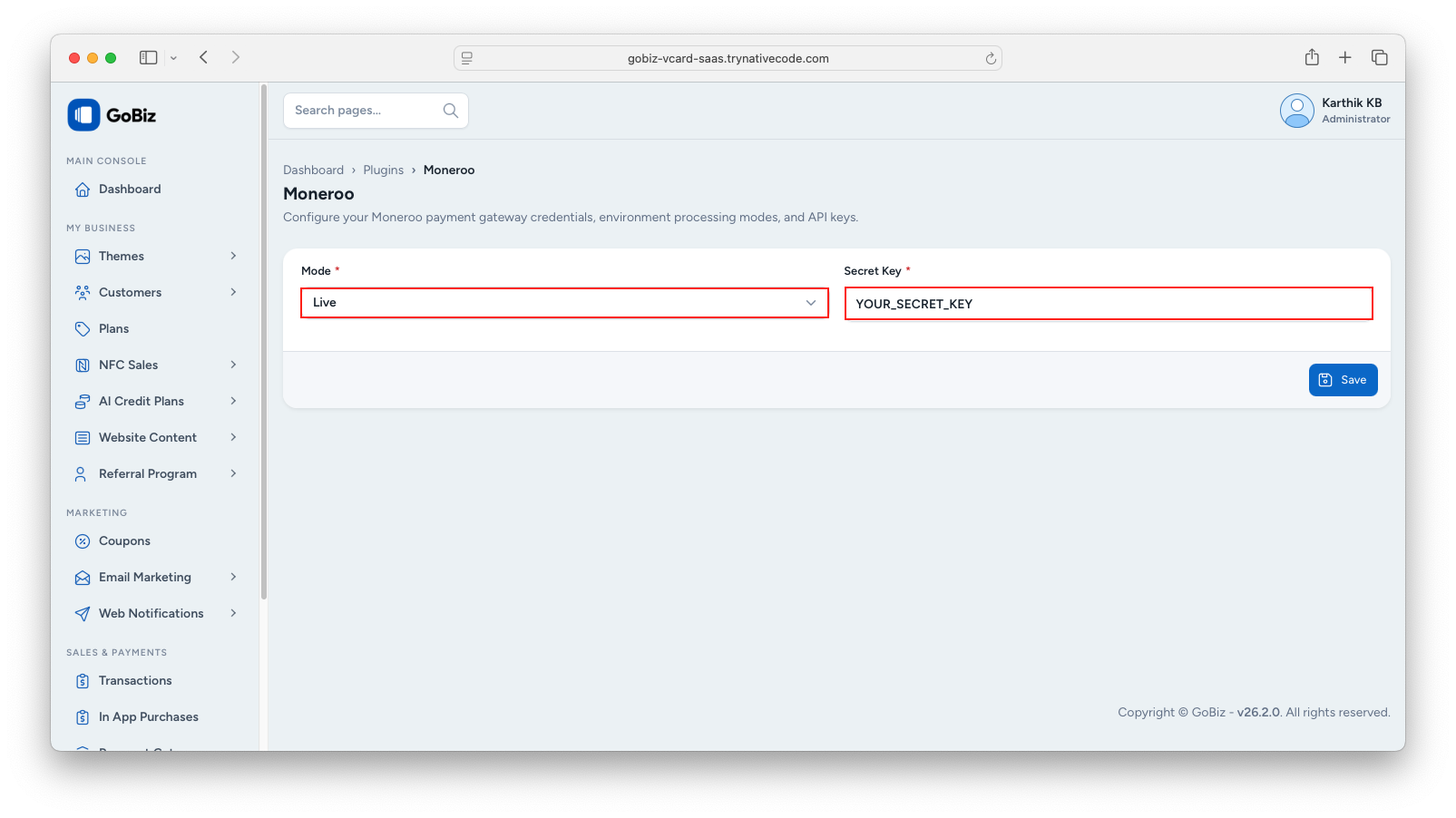
Task: Click the GoBiz logo icon
Action: [x=83, y=115]
